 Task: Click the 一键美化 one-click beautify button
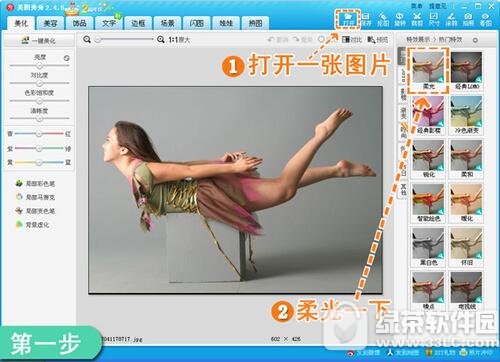[39, 41]
